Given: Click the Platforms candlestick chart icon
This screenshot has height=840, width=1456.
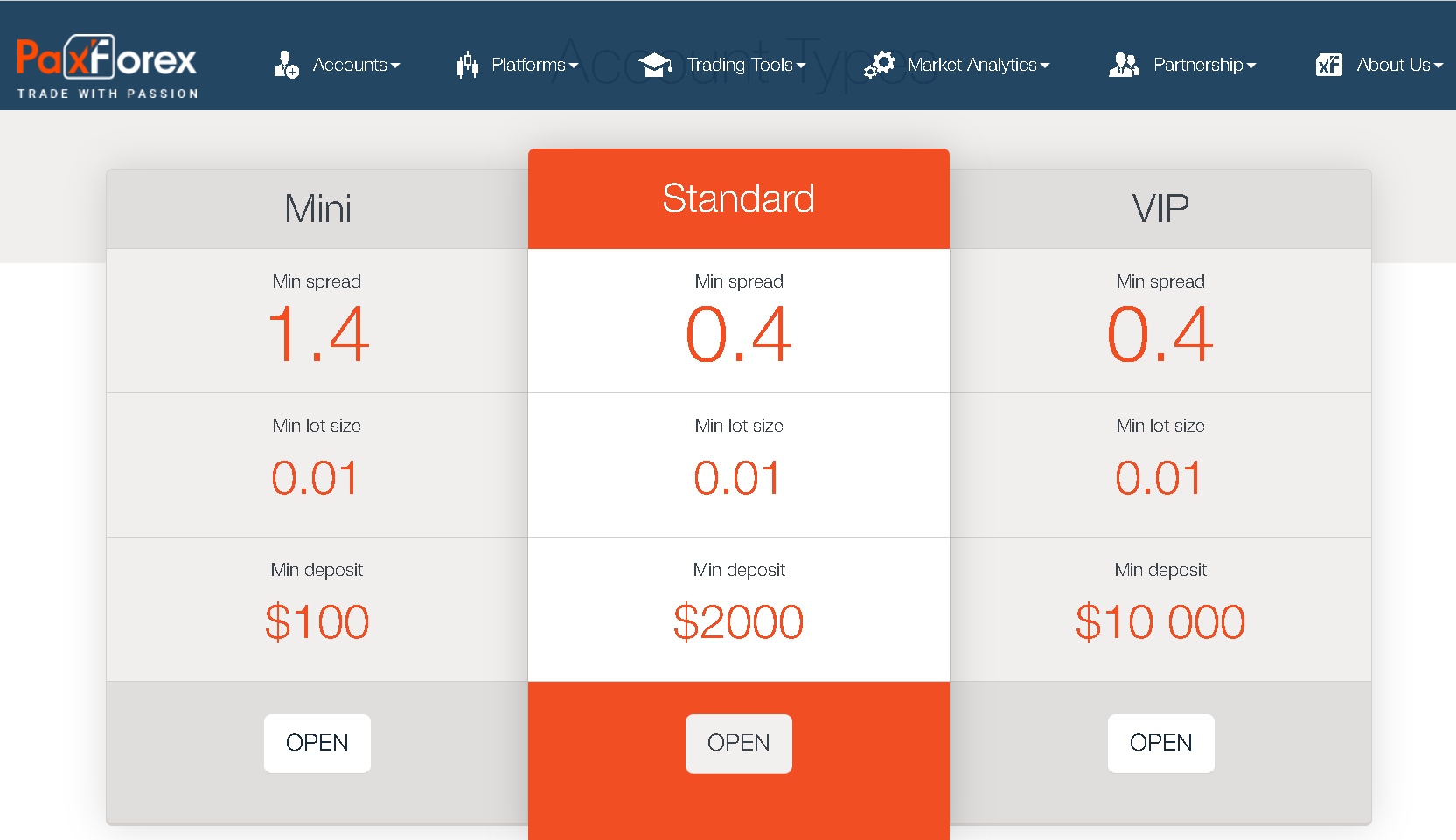Looking at the screenshot, I should coord(468,65).
